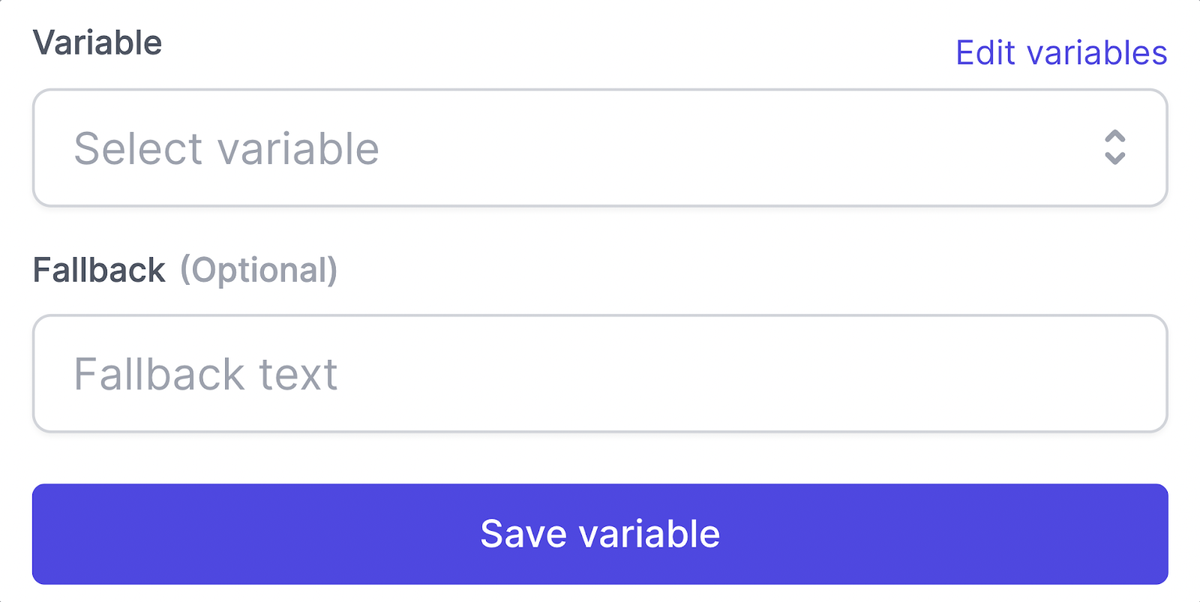Toggle the variable combo box open

[599, 148]
